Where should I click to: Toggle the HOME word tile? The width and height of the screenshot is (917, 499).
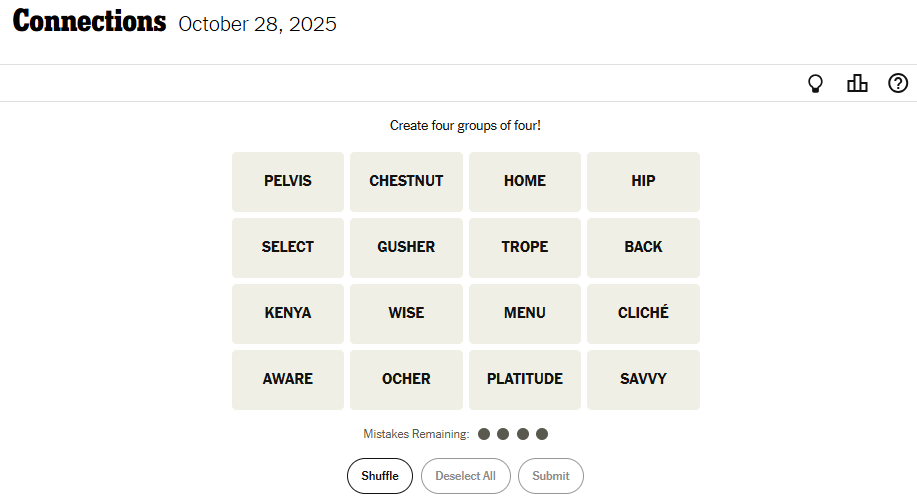[x=525, y=181]
